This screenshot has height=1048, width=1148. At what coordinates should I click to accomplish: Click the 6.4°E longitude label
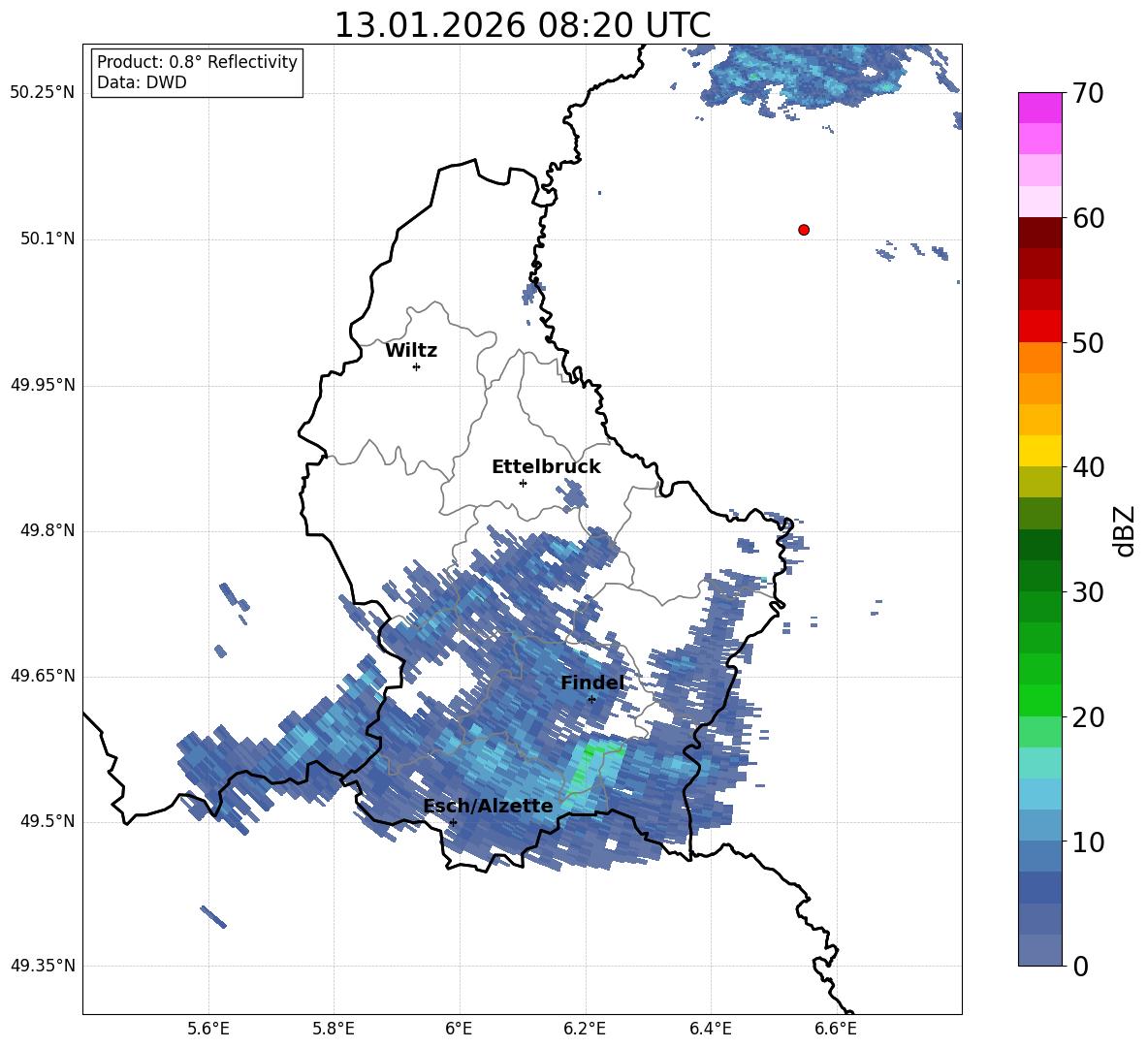click(x=710, y=1029)
